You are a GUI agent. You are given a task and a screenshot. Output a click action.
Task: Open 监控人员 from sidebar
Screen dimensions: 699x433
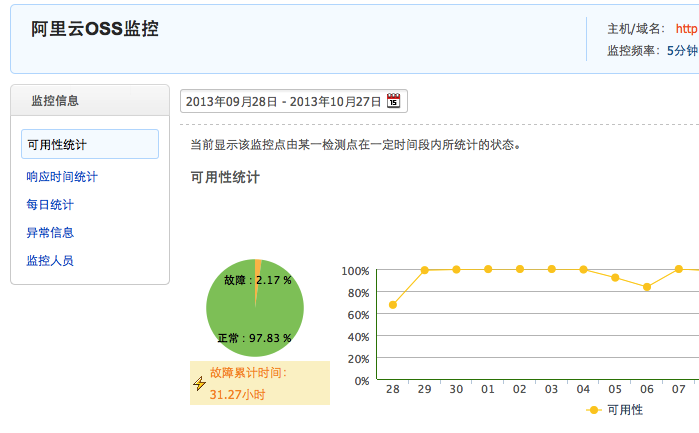coord(50,261)
